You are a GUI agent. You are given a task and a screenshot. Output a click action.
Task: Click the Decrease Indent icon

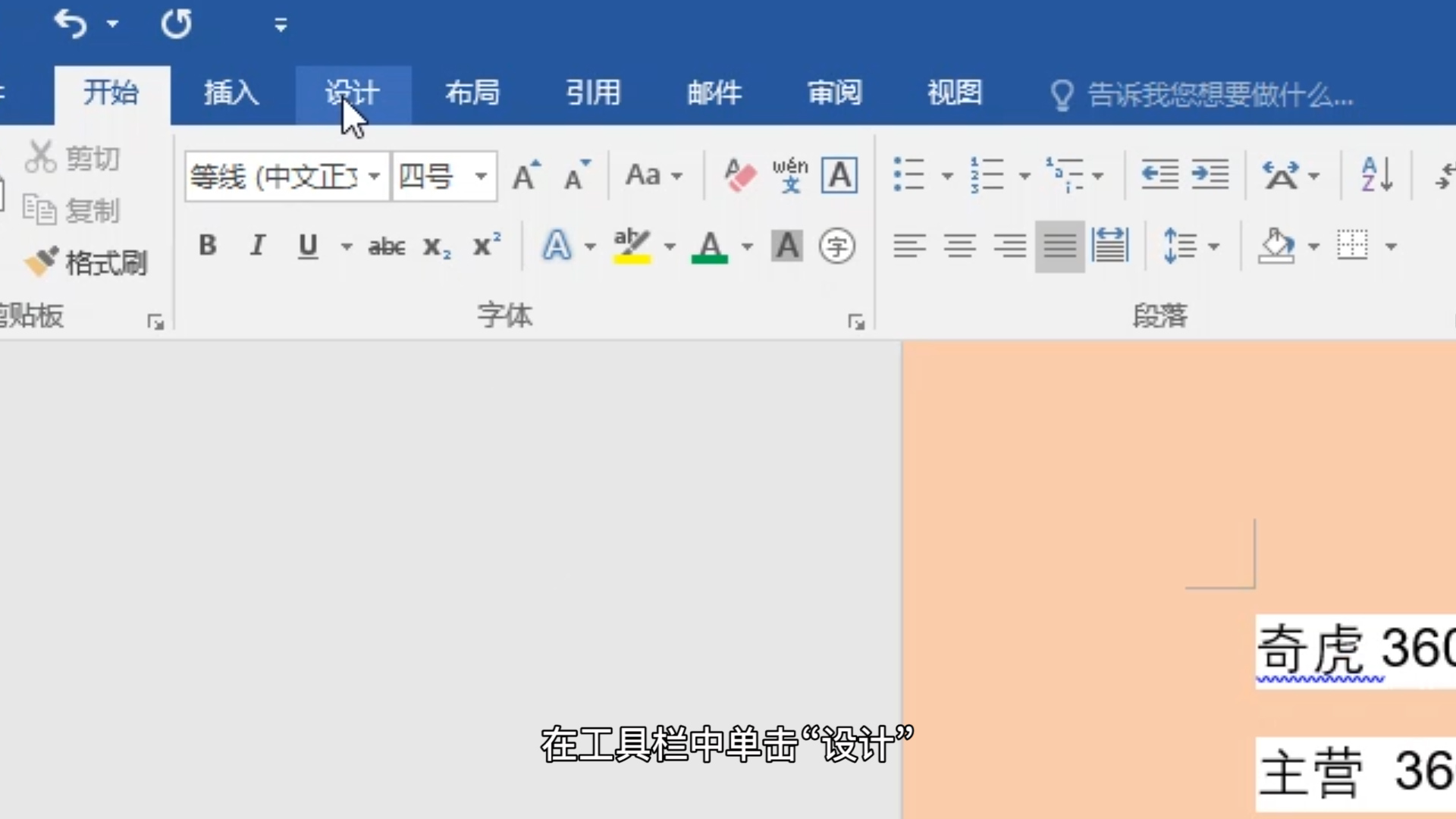click(1159, 175)
